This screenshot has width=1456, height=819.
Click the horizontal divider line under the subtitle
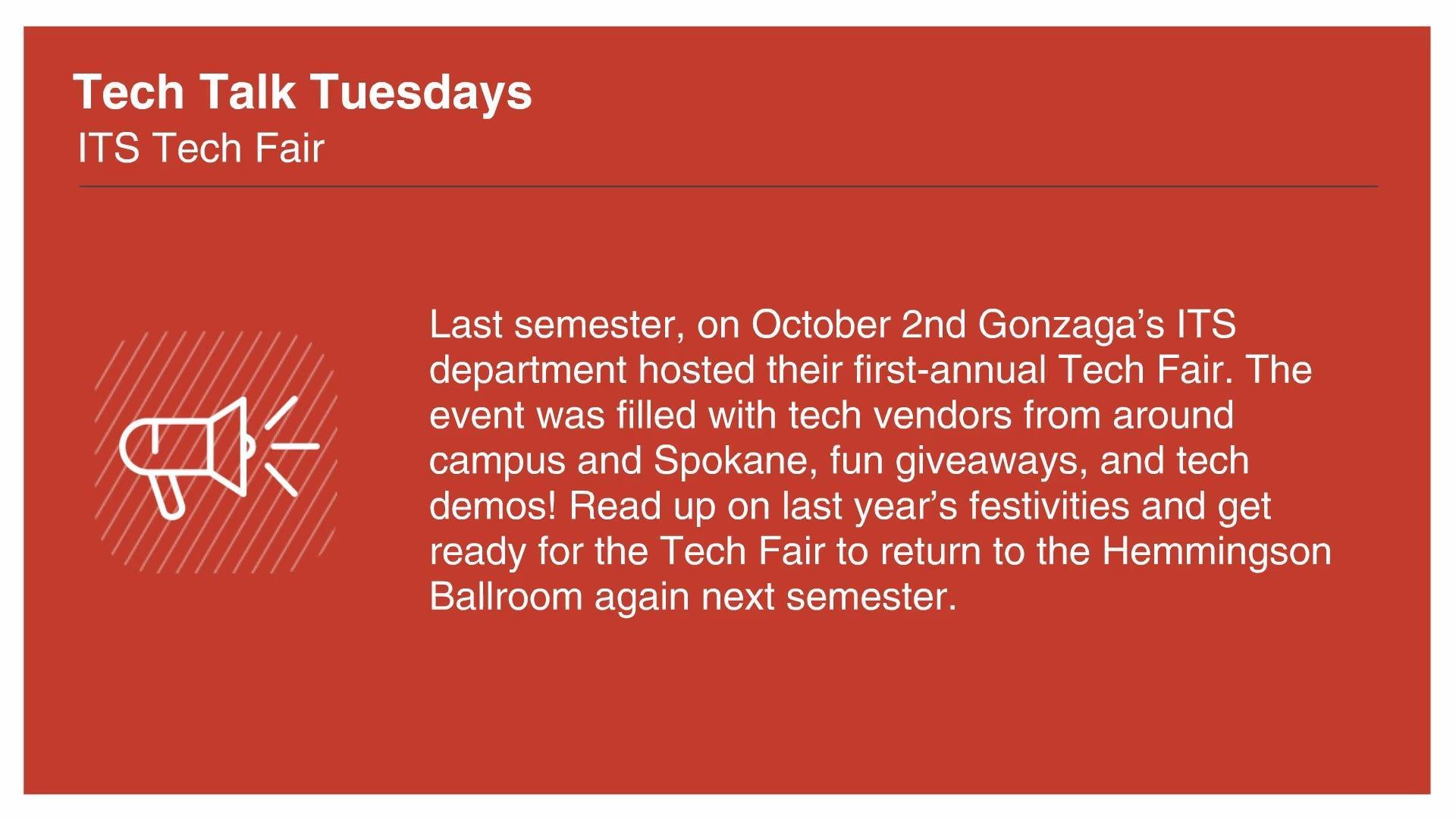(x=728, y=186)
